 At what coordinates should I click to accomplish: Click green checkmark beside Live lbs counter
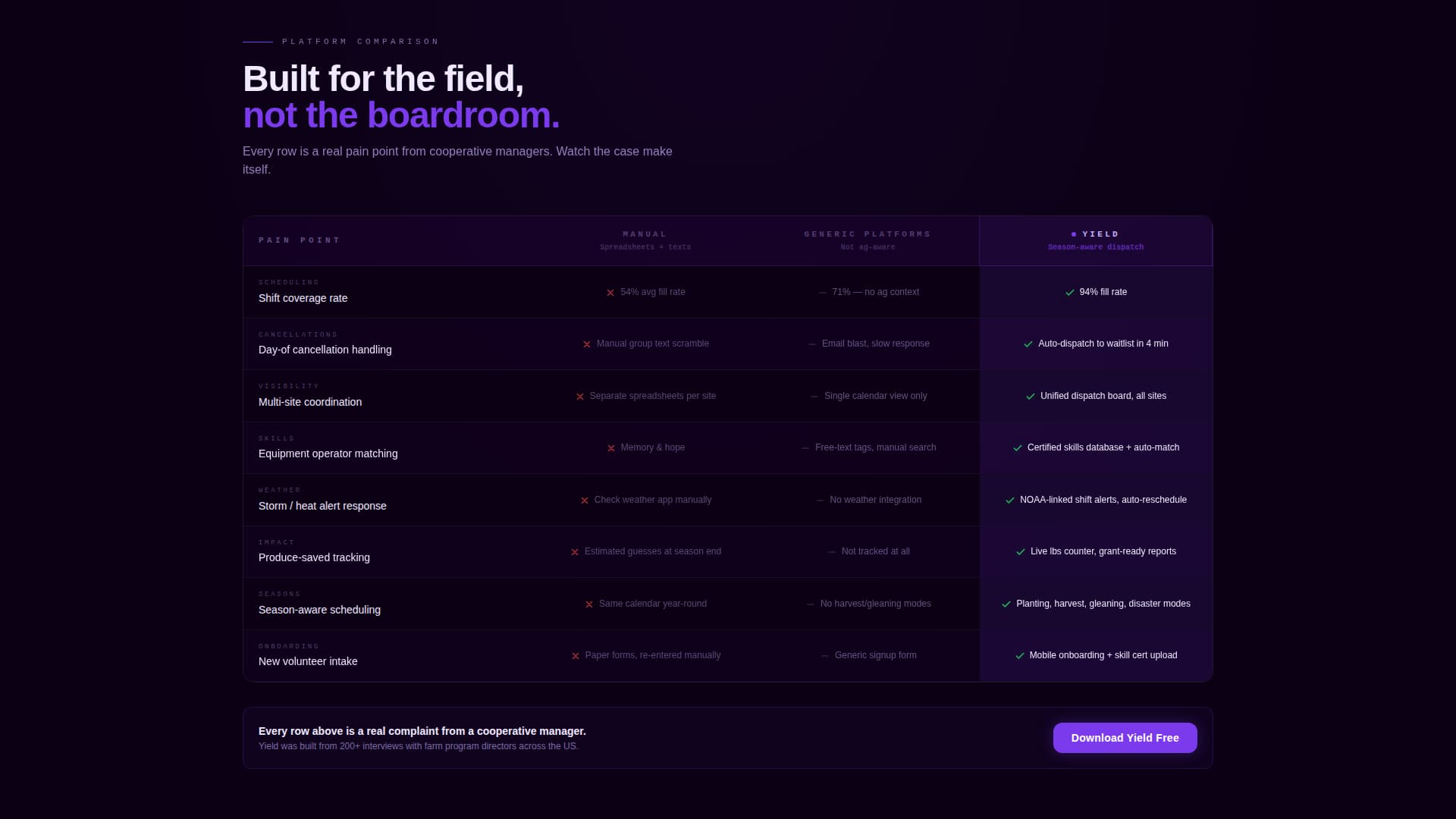(1021, 552)
